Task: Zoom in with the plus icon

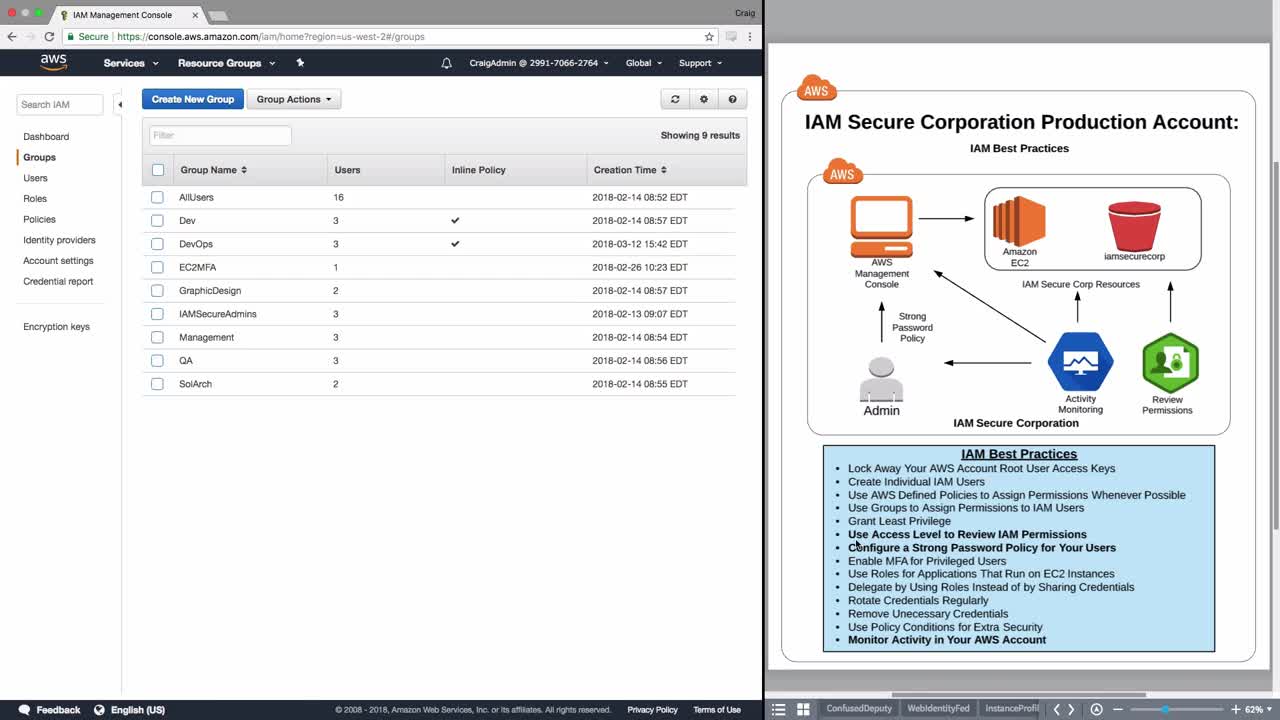Action: pyautogui.click(x=1235, y=710)
